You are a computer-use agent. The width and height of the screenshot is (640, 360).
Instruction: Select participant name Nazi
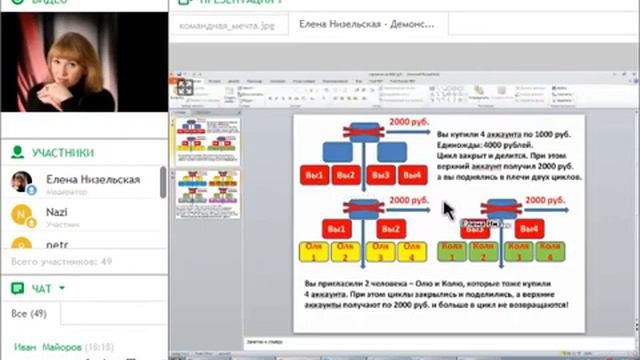[57, 212]
